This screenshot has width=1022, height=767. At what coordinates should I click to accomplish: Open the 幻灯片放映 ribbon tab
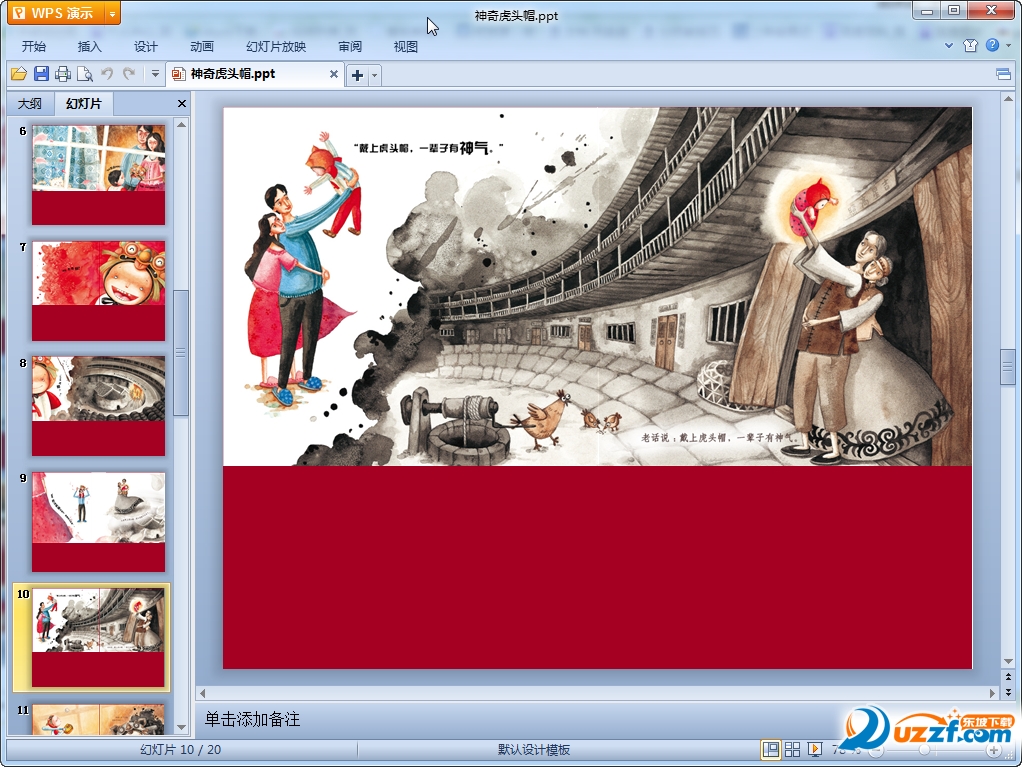pyautogui.click(x=276, y=46)
